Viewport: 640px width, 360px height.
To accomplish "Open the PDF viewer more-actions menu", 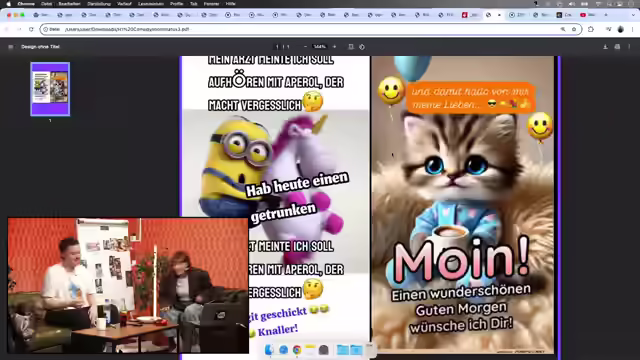I will 629,47.
